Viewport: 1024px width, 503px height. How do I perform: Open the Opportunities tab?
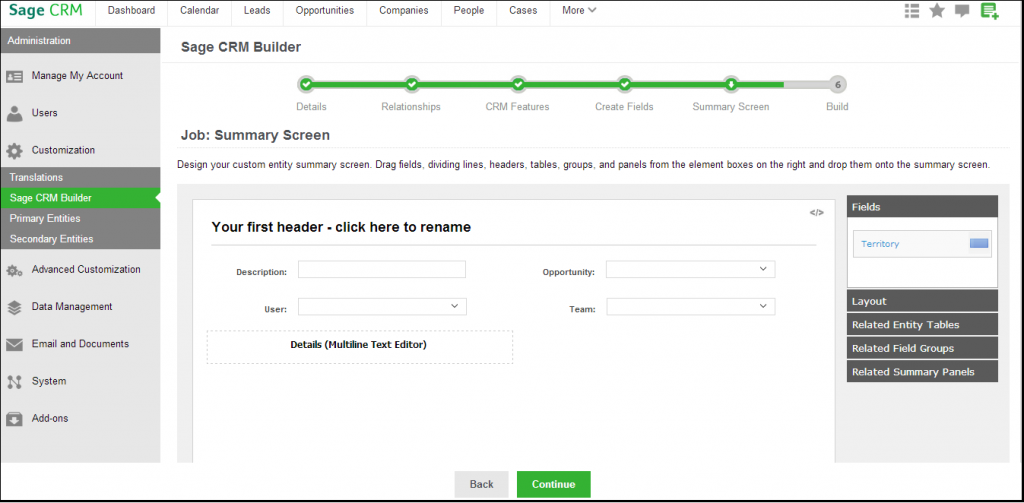point(324,11)
